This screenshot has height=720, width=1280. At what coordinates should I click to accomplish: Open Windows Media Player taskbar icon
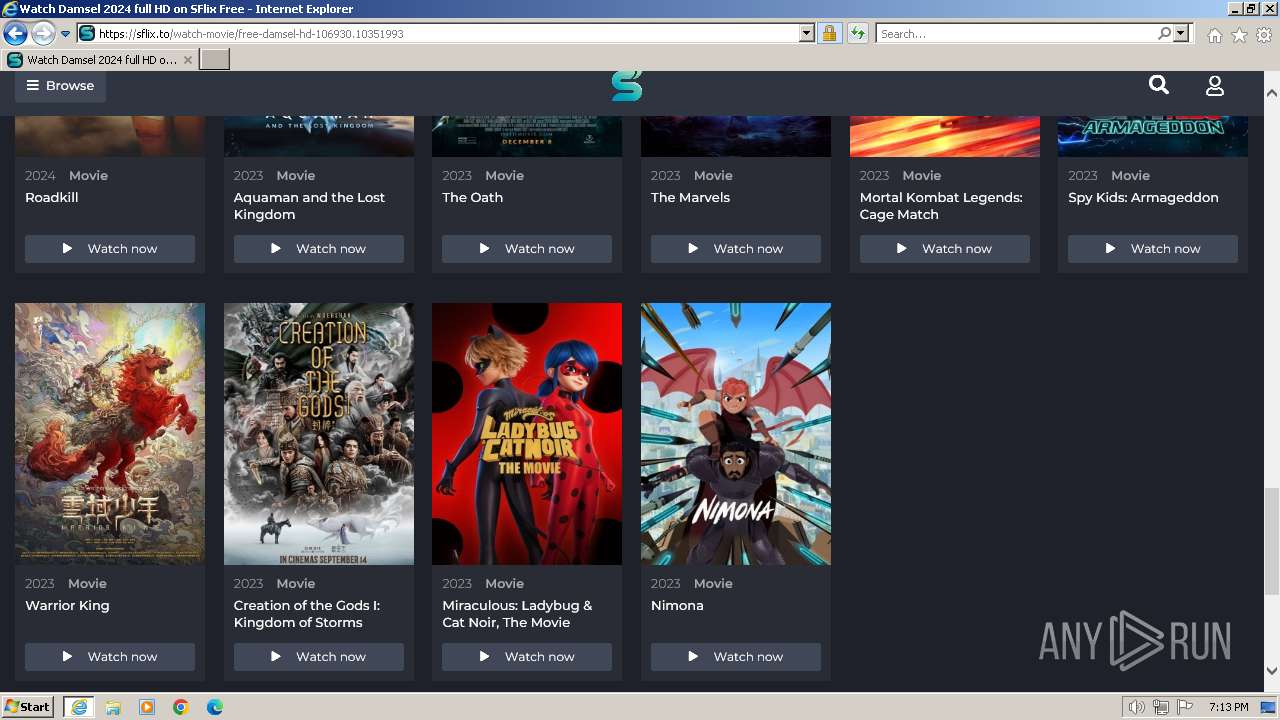coord(147,707)
